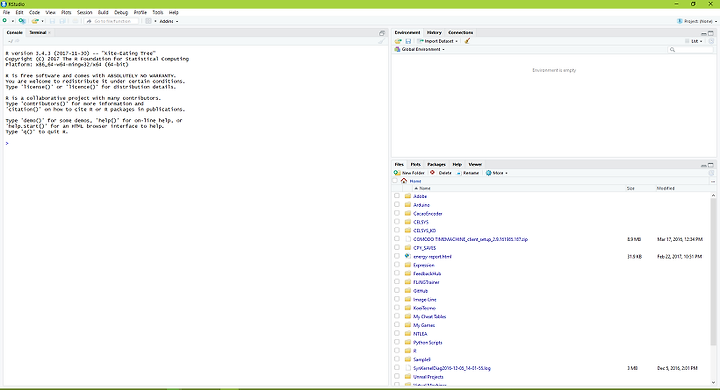The image size is (720, 390).
Task: Clear environment objects with the broom icon
Action: pos(467,41)
